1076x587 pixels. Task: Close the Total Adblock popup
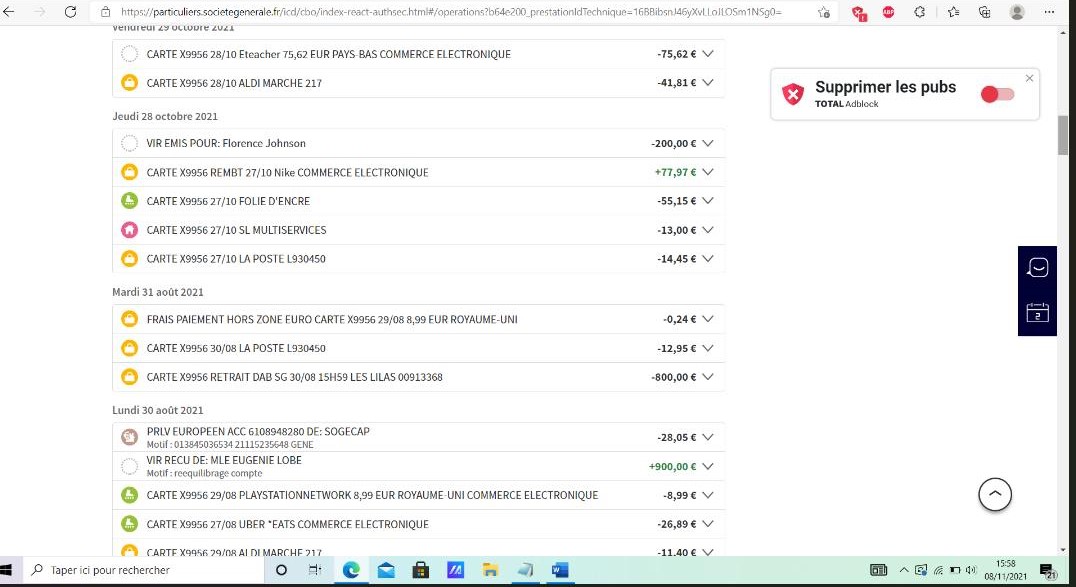[x=1029, y=78]
